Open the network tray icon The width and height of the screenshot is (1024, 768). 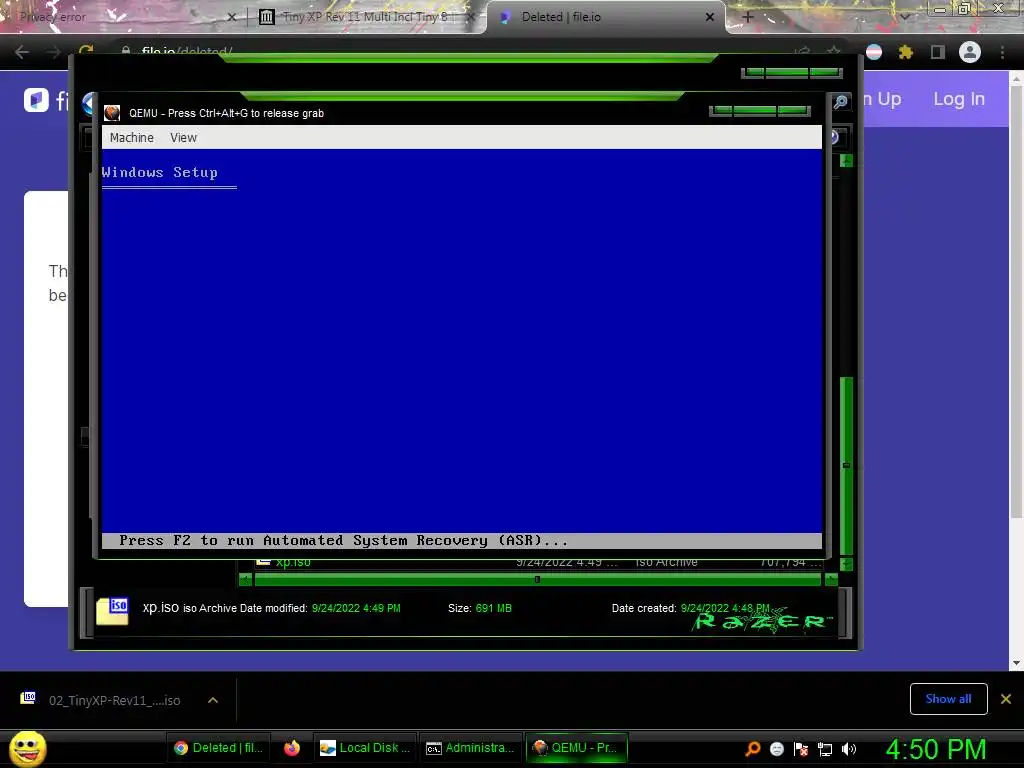coord(825,749)
